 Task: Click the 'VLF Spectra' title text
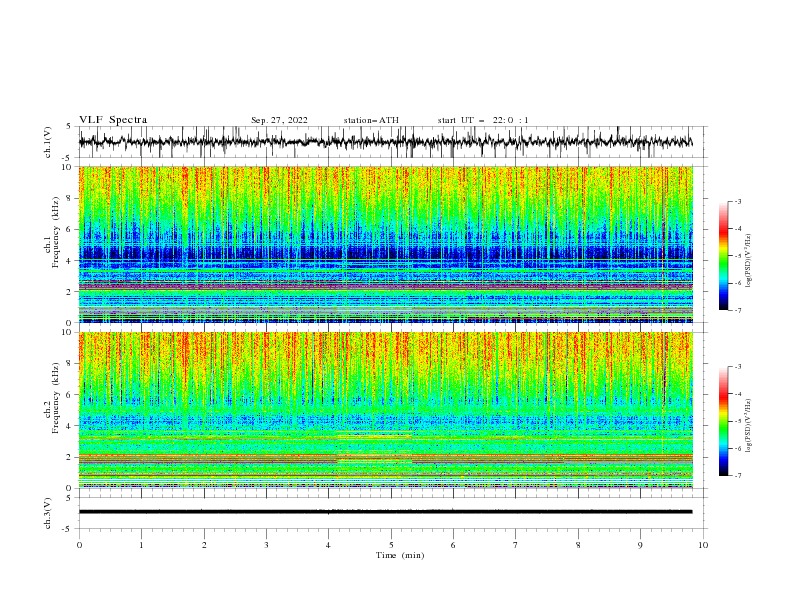(x=113, y=120)
